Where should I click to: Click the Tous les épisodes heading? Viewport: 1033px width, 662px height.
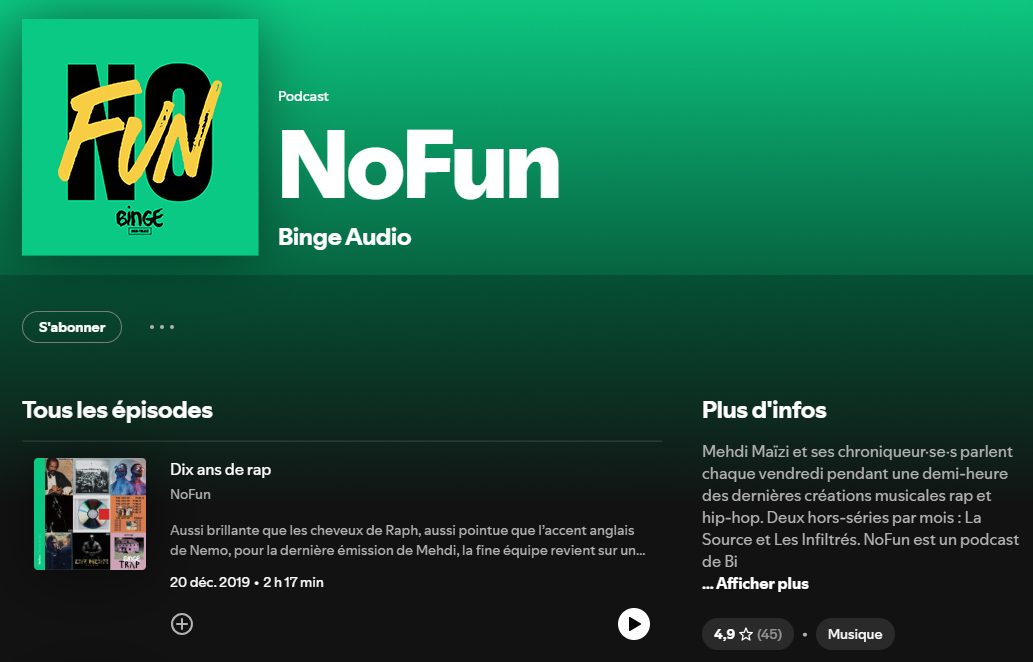click(117, 410)
